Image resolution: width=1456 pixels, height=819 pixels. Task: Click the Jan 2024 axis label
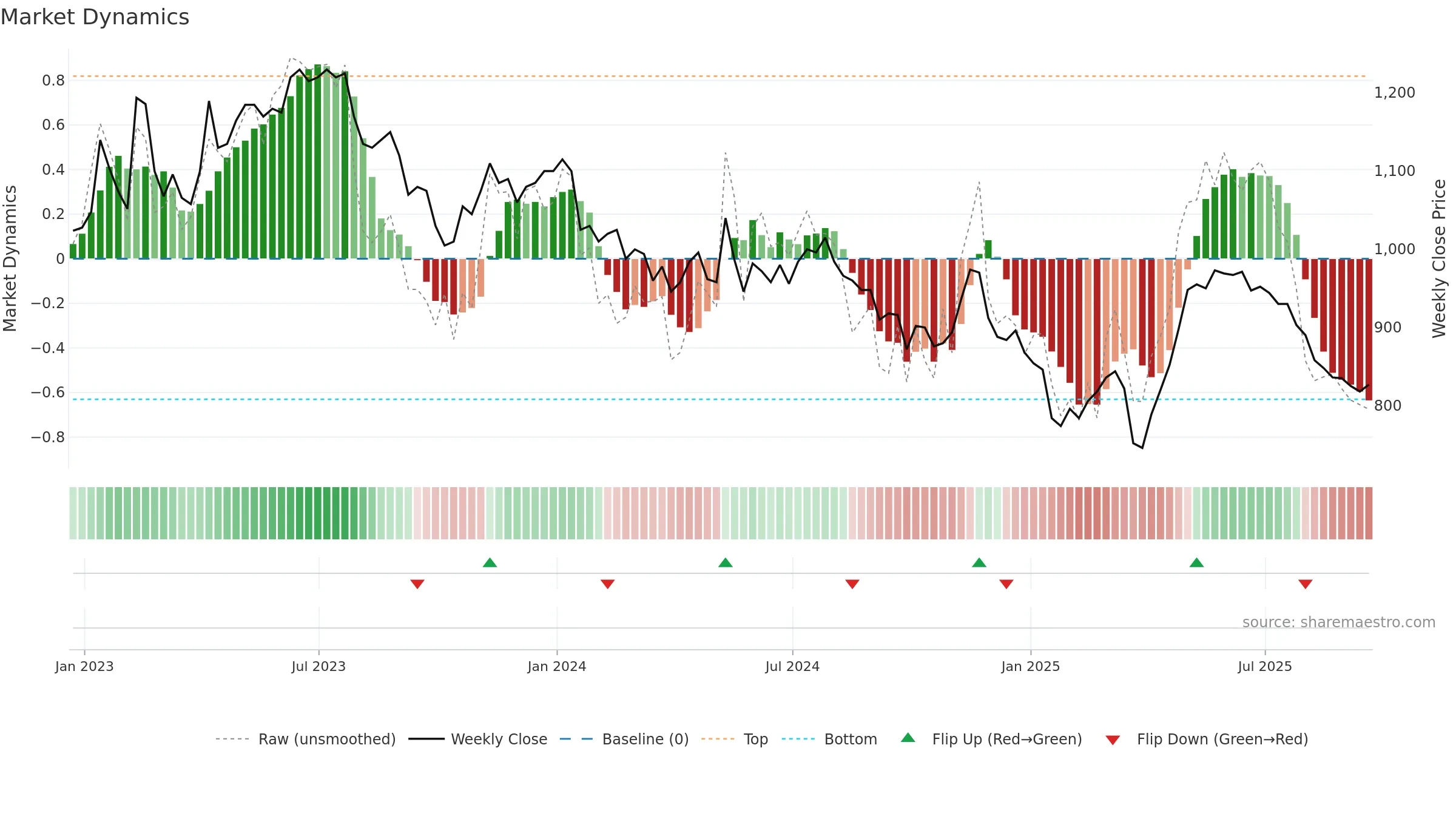pos(557,666)
